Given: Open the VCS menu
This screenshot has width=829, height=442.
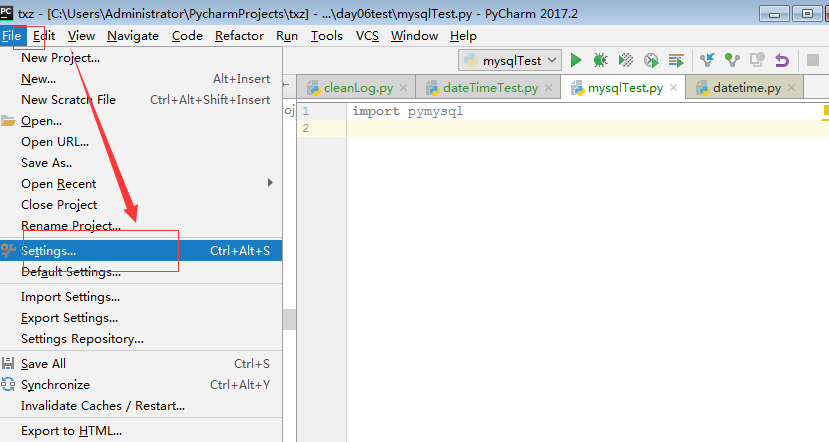Looking at the screenshot, I should pos(367,36).
